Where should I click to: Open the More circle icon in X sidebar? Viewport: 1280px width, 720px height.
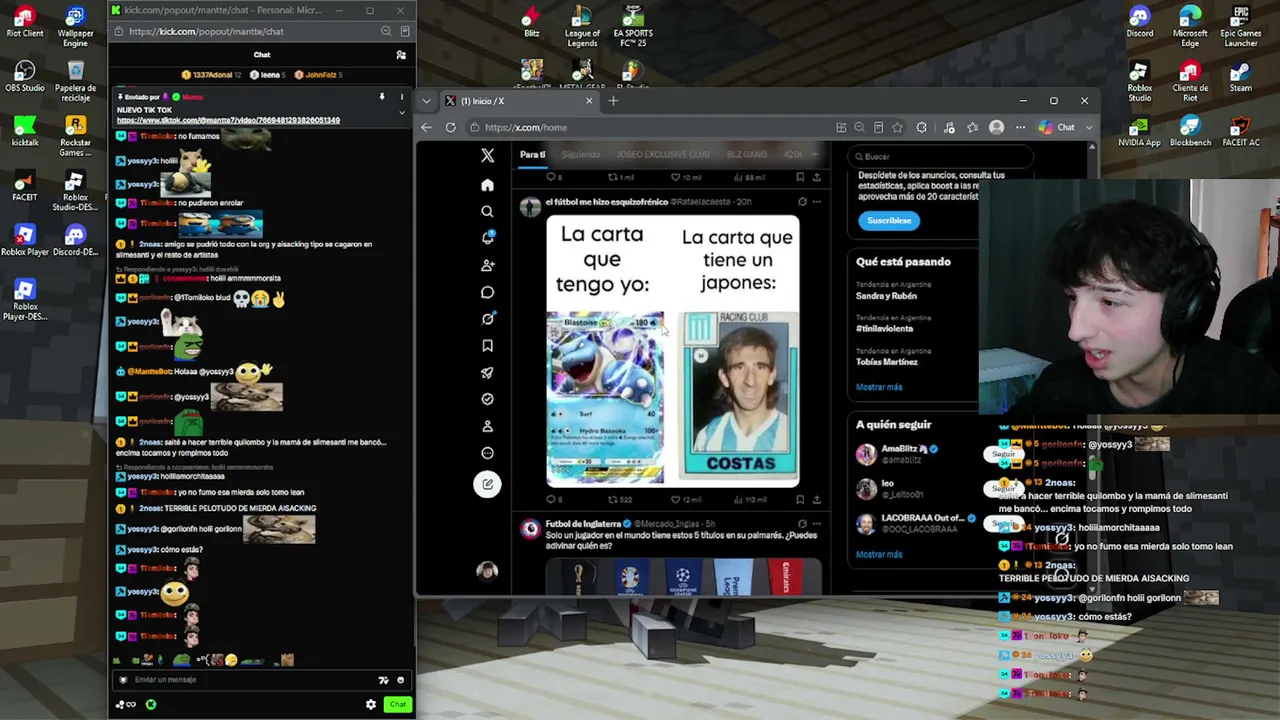click(x=487, y=453)
